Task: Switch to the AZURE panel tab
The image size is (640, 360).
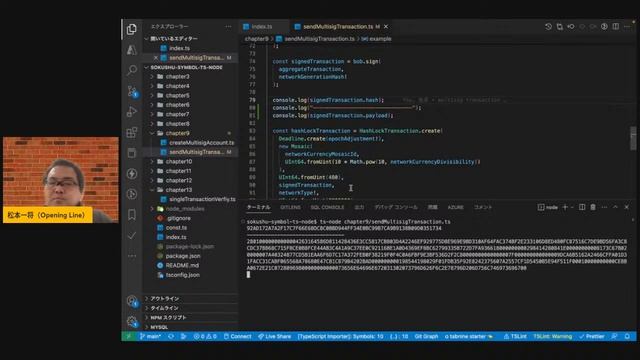Action: click(455, 207)
